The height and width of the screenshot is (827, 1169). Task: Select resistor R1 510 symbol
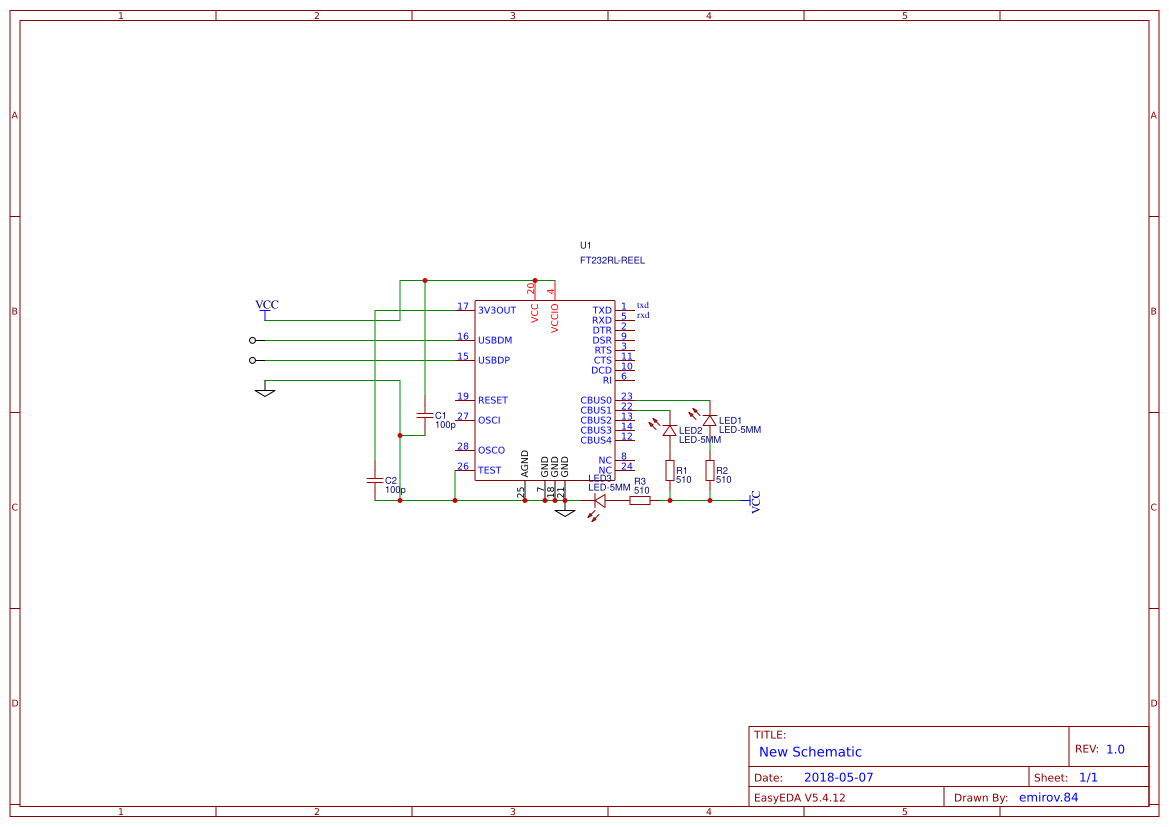[671, 468]
